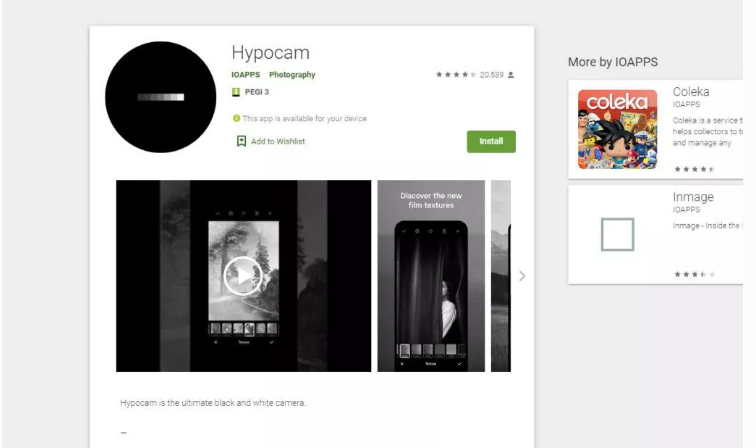This screenshot has height=448, width=756.
Task: Click the 20,539 ratings count
Action: click(492, 75)
